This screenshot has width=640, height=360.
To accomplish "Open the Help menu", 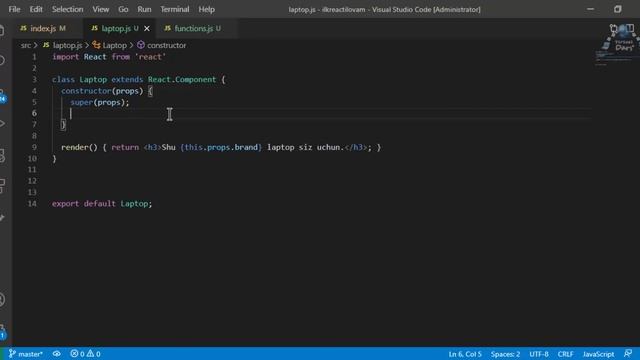I will (x=207, y=9).
